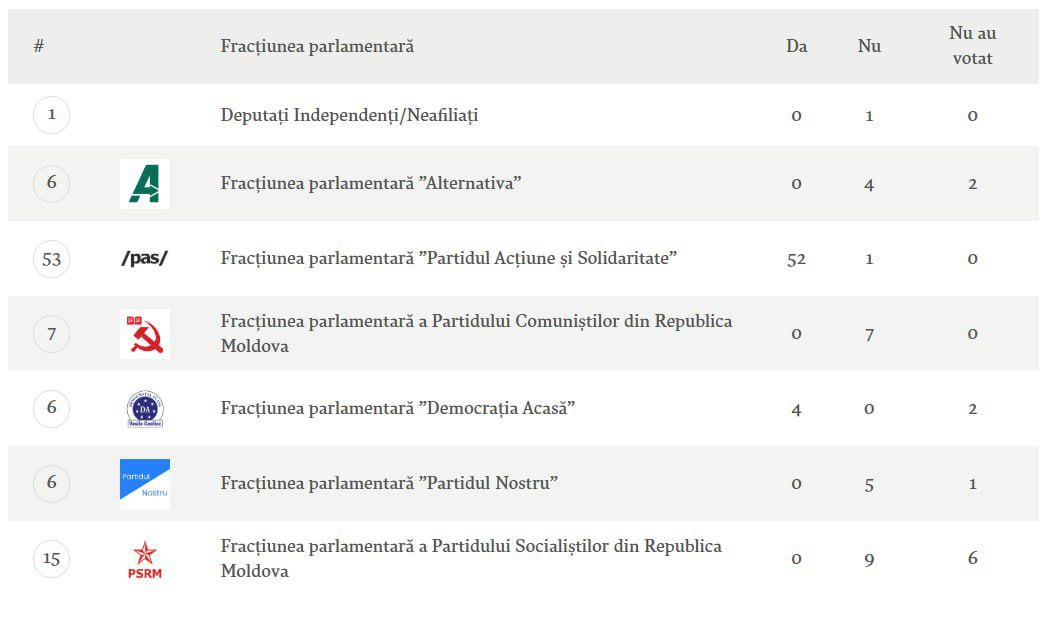Click the circled member count 15
Screen dimensions: 1050x622
click(x=52, y=558)
